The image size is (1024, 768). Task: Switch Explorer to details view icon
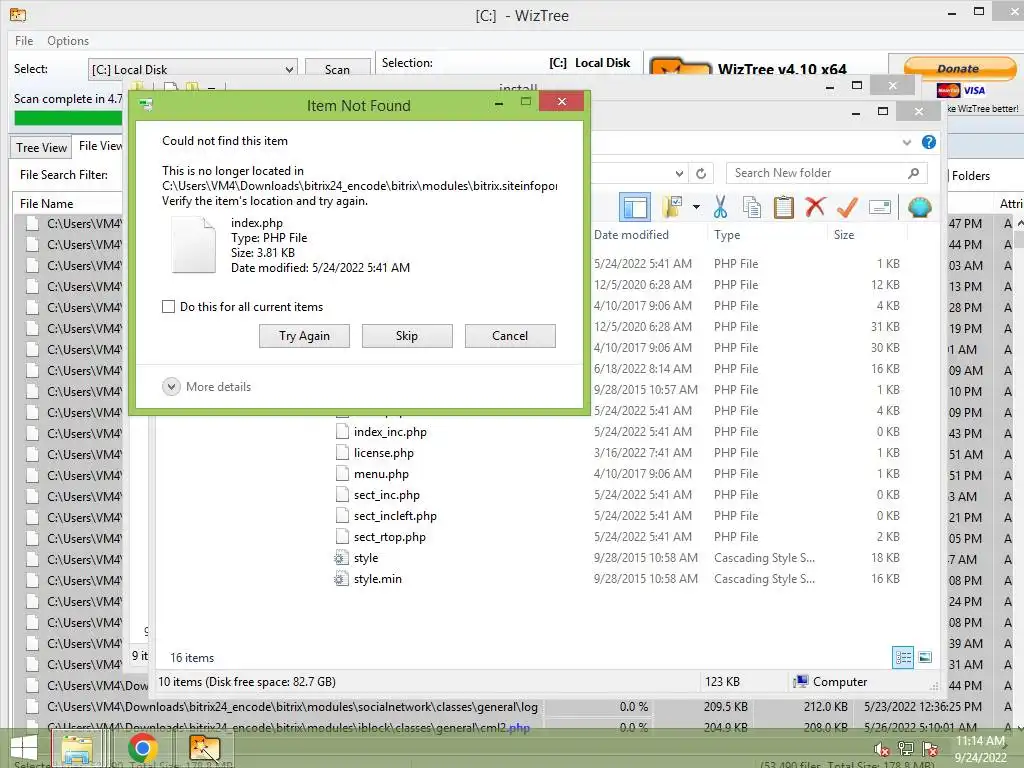click(x=903, y=658)
